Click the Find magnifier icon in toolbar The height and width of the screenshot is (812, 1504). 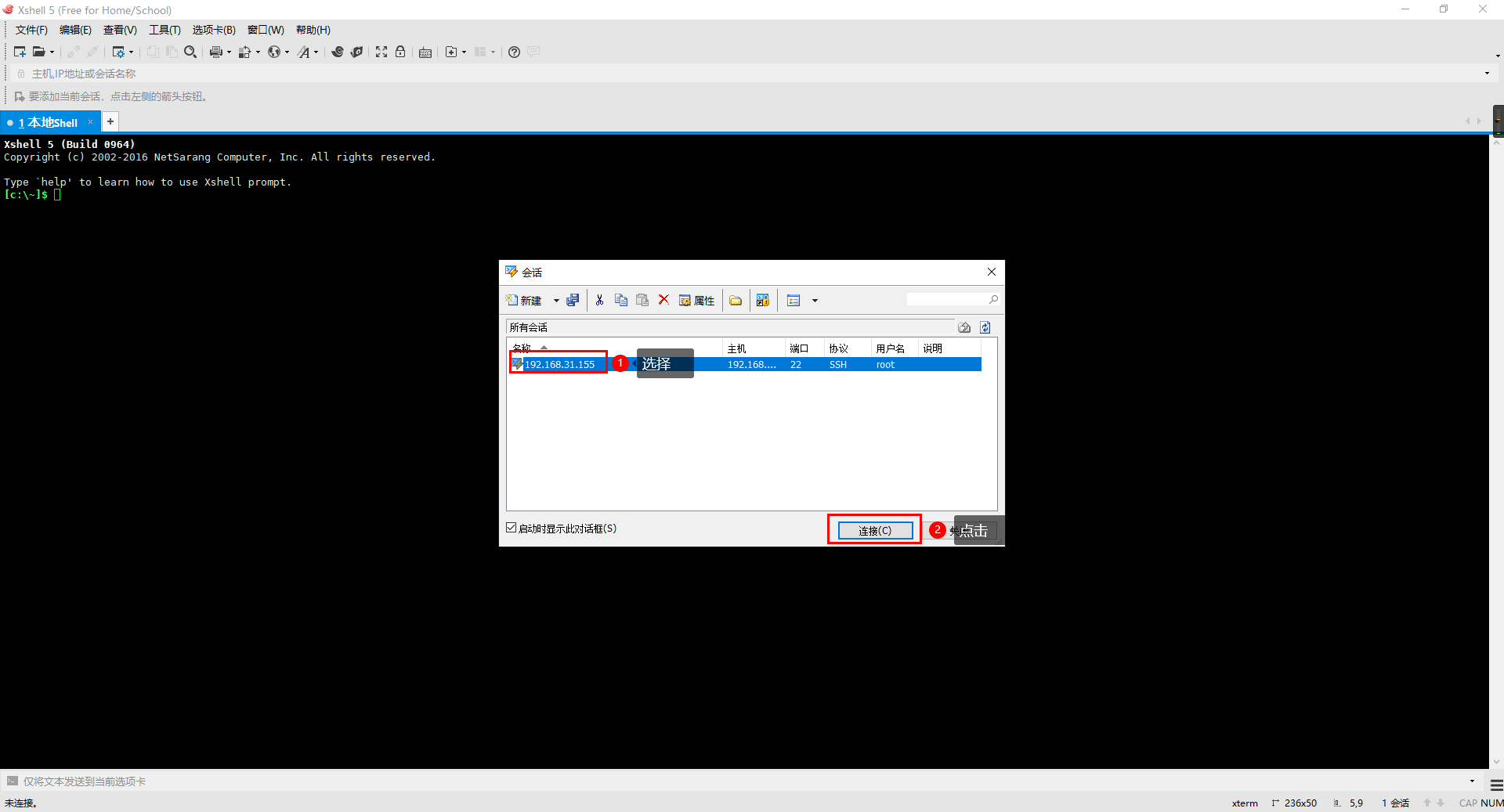[x=190, y=52]
